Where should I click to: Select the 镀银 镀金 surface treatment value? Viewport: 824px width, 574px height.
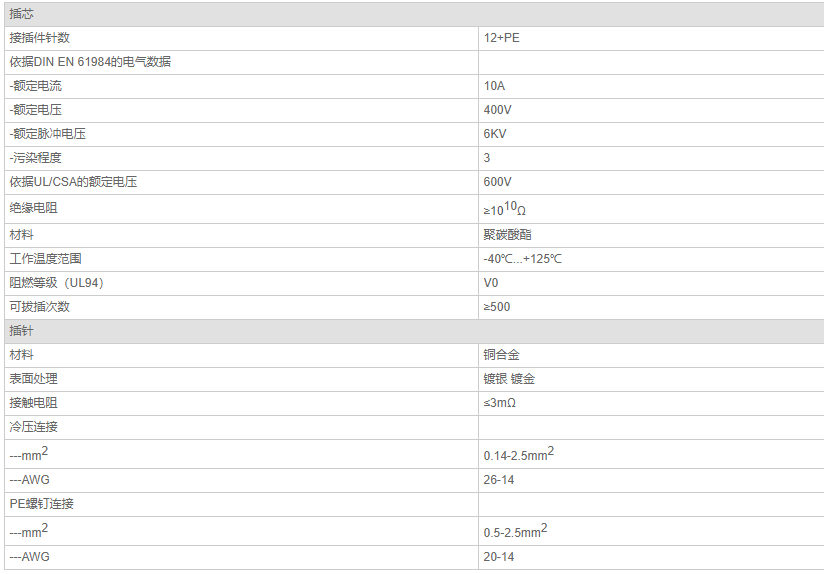tap(509, 379)
